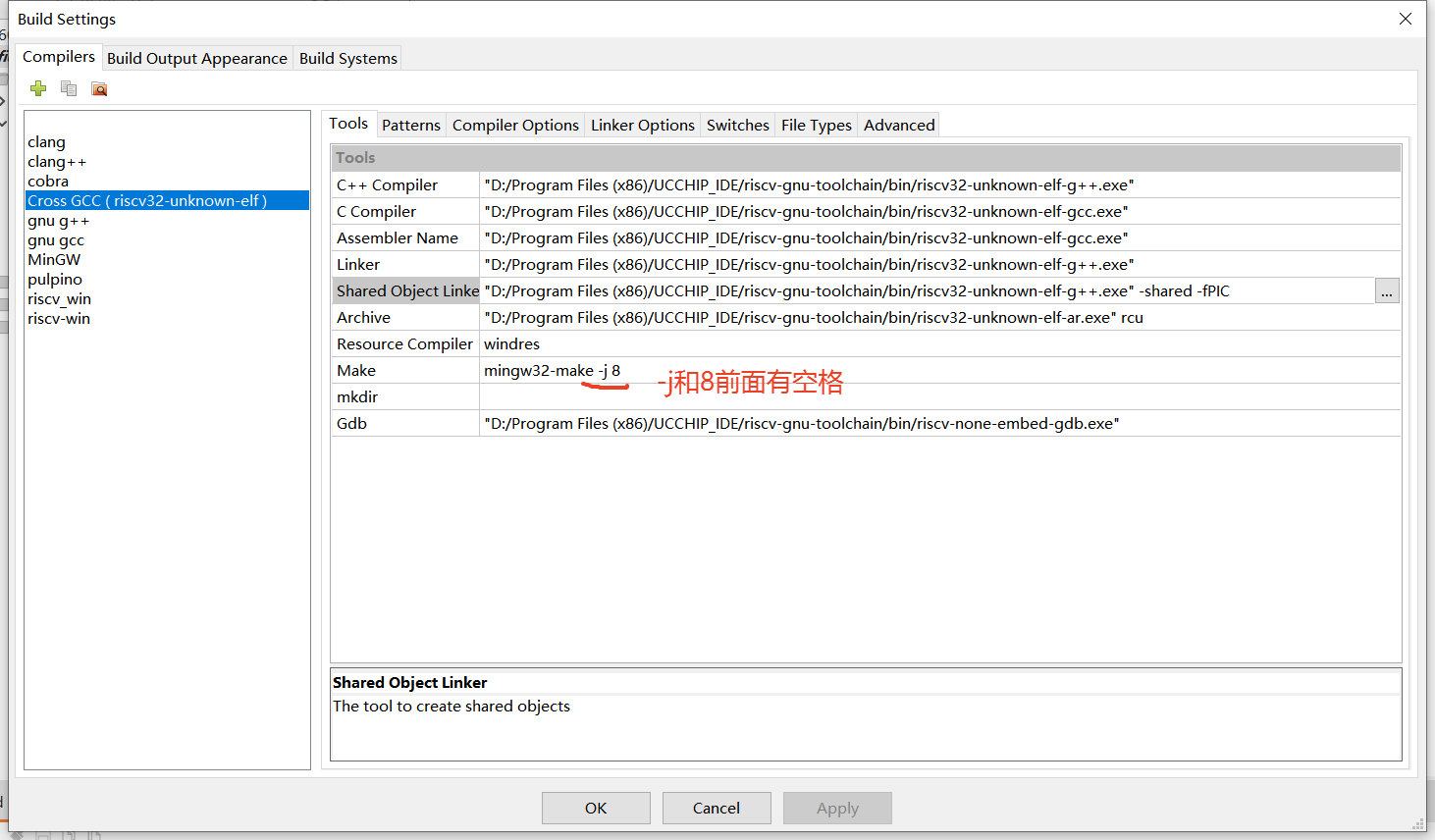The image size is (1435, 840).
Task: Click the Make row label
Action: [405, 370]
